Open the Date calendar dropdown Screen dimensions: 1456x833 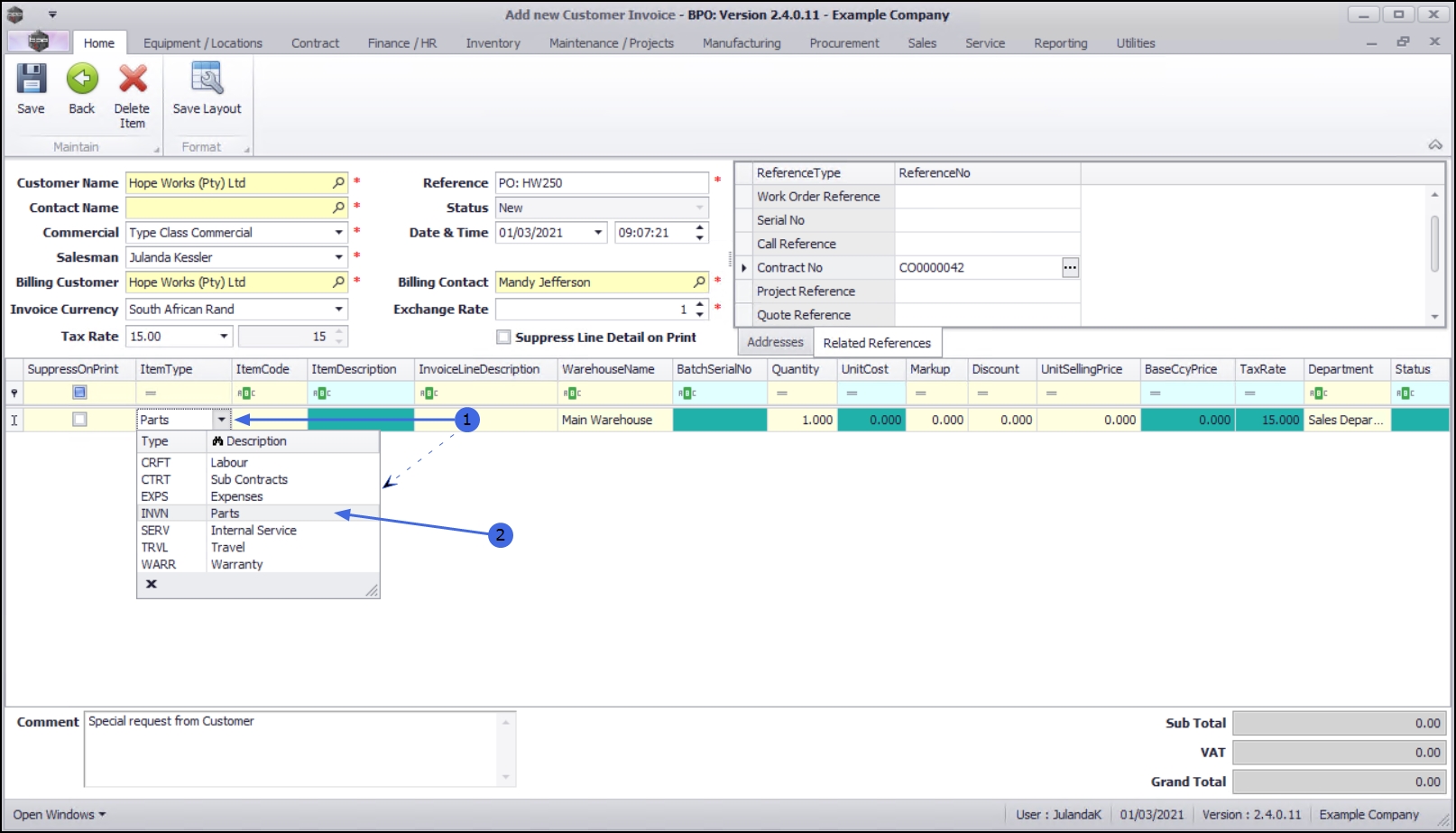598,233
